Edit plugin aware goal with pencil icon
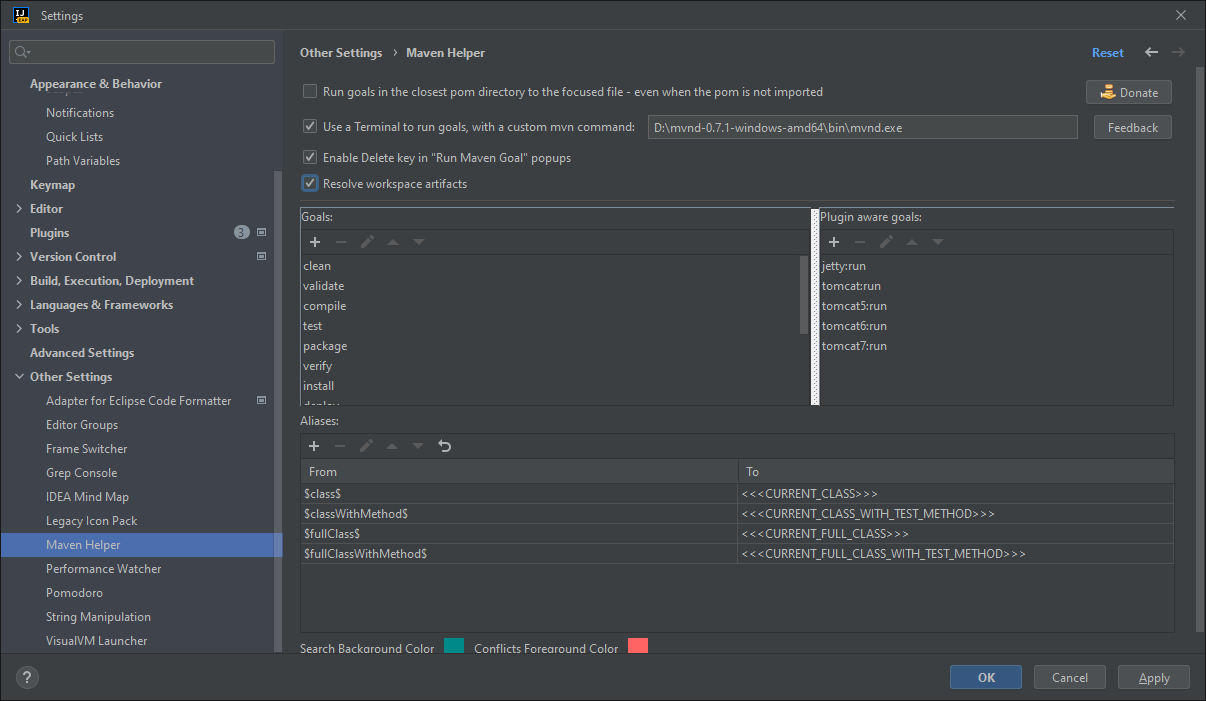The image size is (1206, 701). point(886,242)
